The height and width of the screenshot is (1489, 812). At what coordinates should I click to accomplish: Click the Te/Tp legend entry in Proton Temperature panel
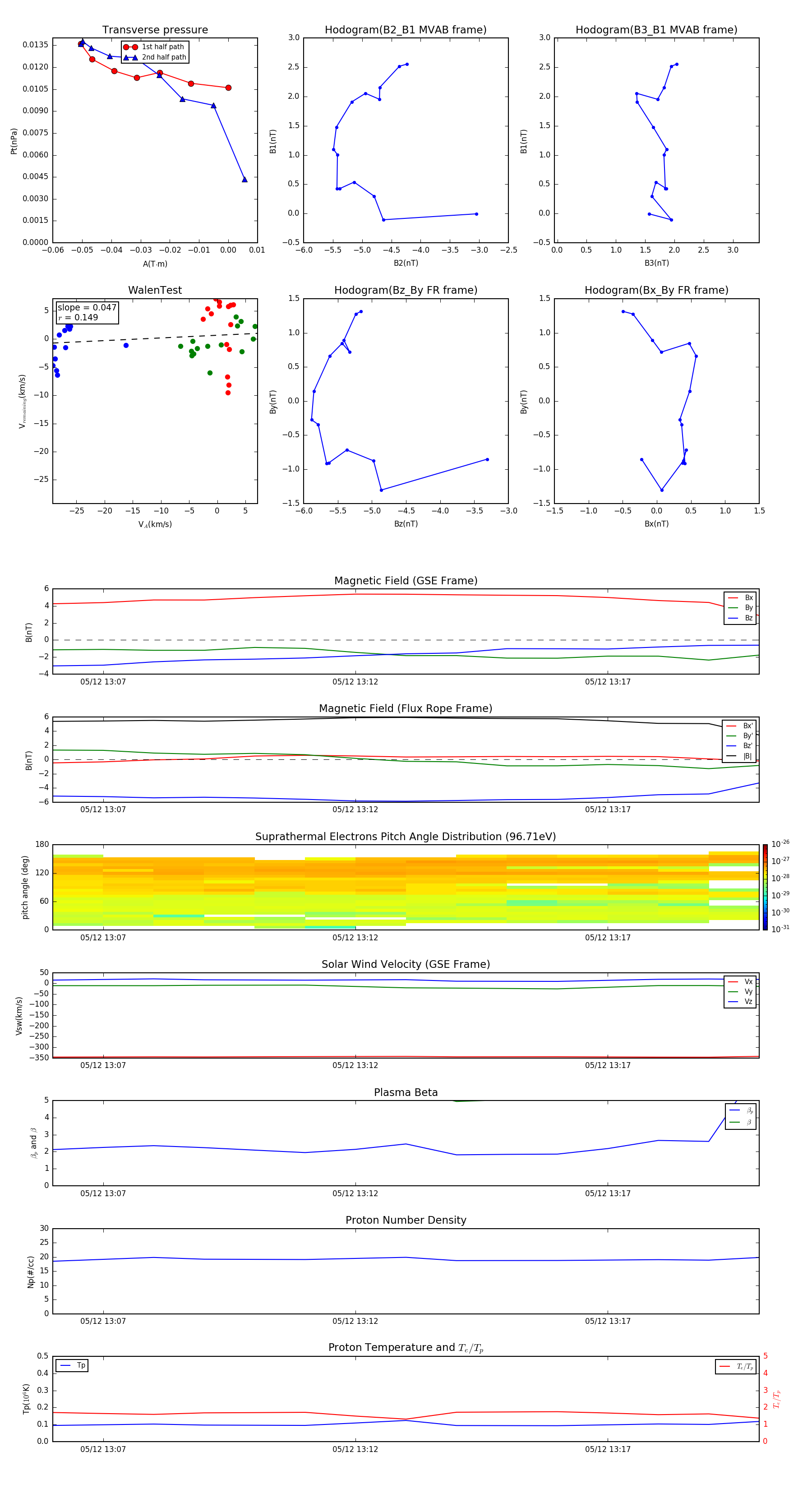tap(736, 1366)
